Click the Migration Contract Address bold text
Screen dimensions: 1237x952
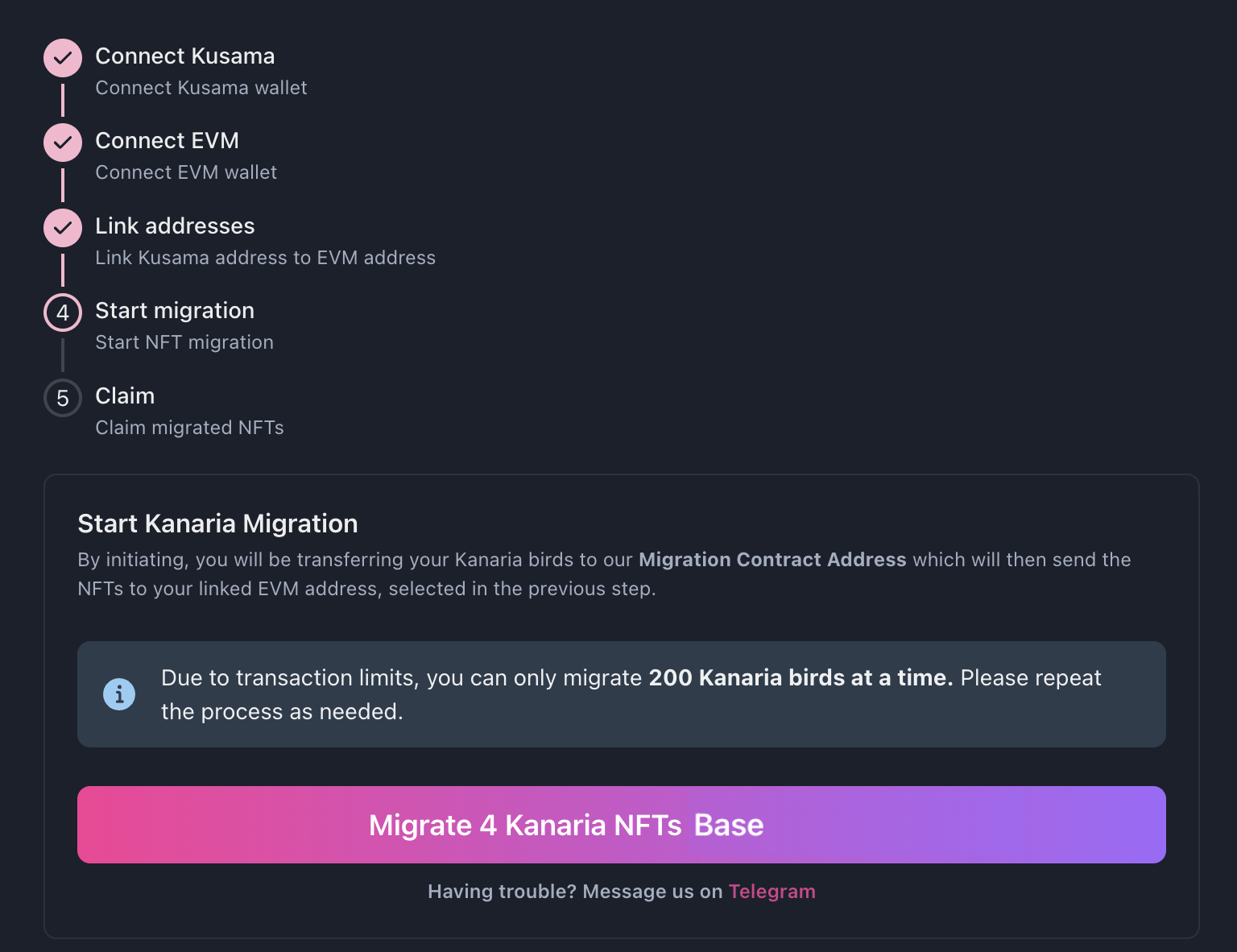[x=772, y=559]
